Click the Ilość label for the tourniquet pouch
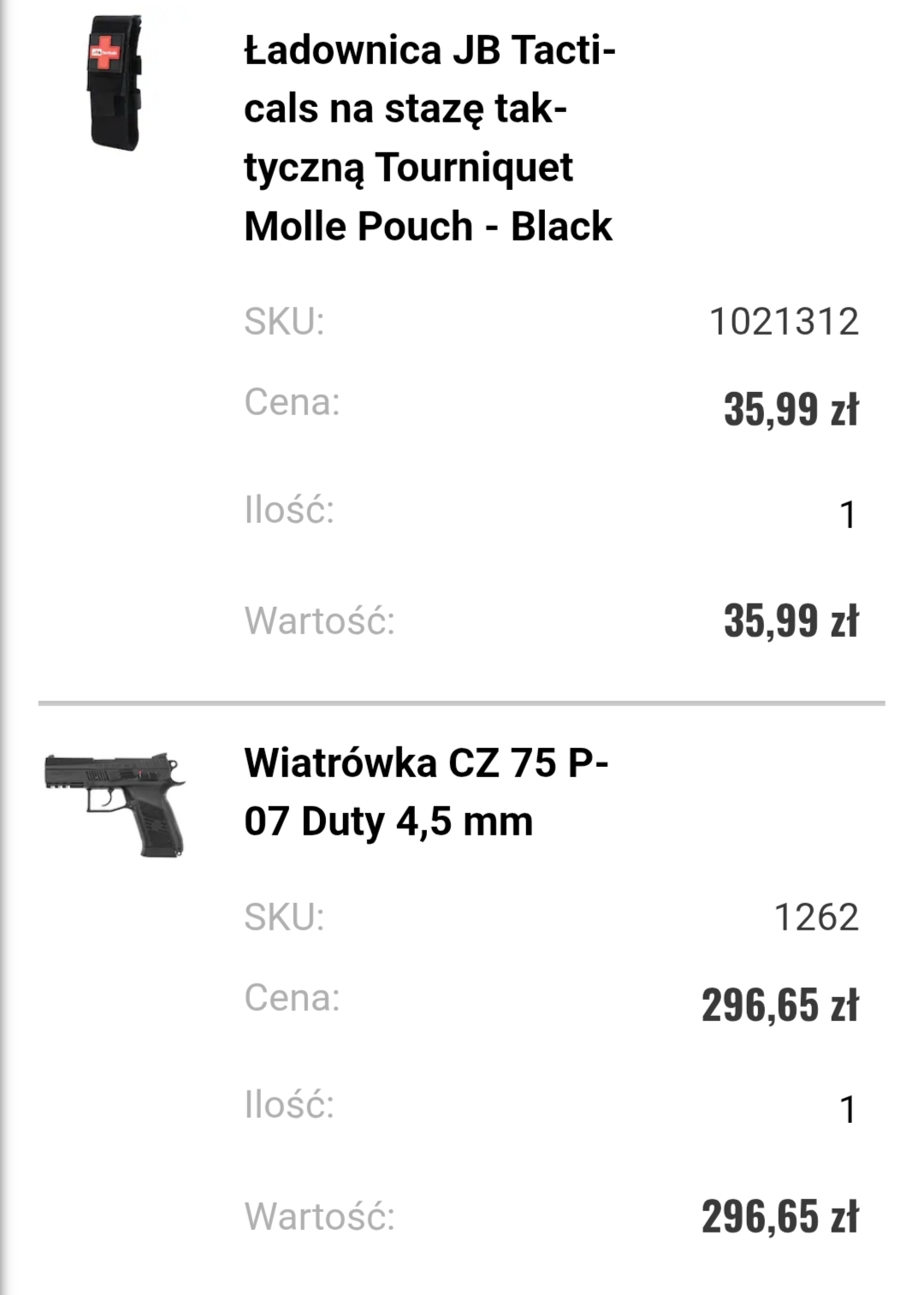This screenshot has height=1295, width=924. (289, 510)
